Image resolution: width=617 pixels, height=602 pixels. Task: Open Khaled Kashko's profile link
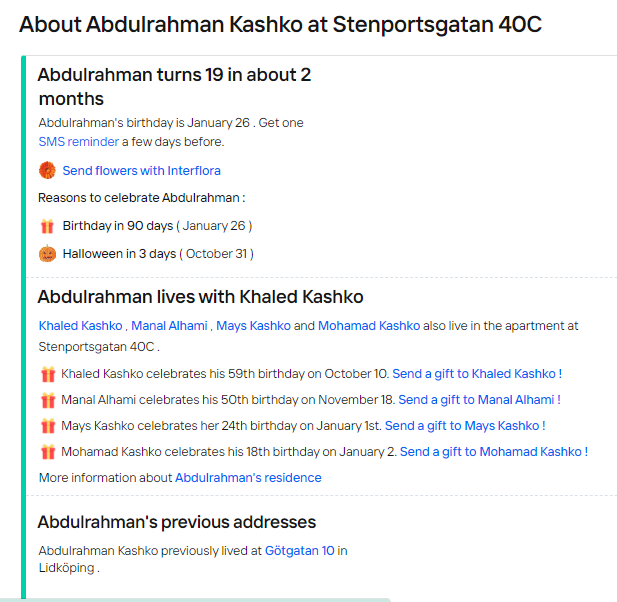coord(81,326)
